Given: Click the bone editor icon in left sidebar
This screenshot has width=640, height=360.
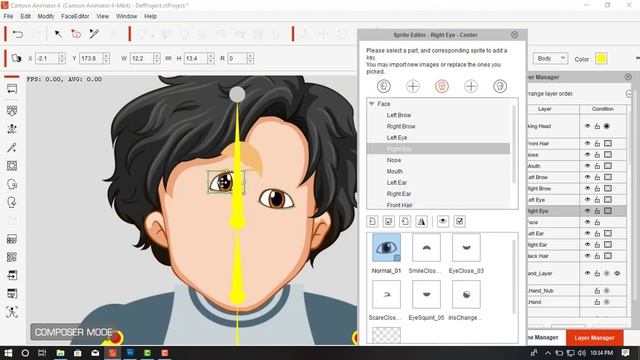Looking at the screenshot, I should [x=12, y=147].
